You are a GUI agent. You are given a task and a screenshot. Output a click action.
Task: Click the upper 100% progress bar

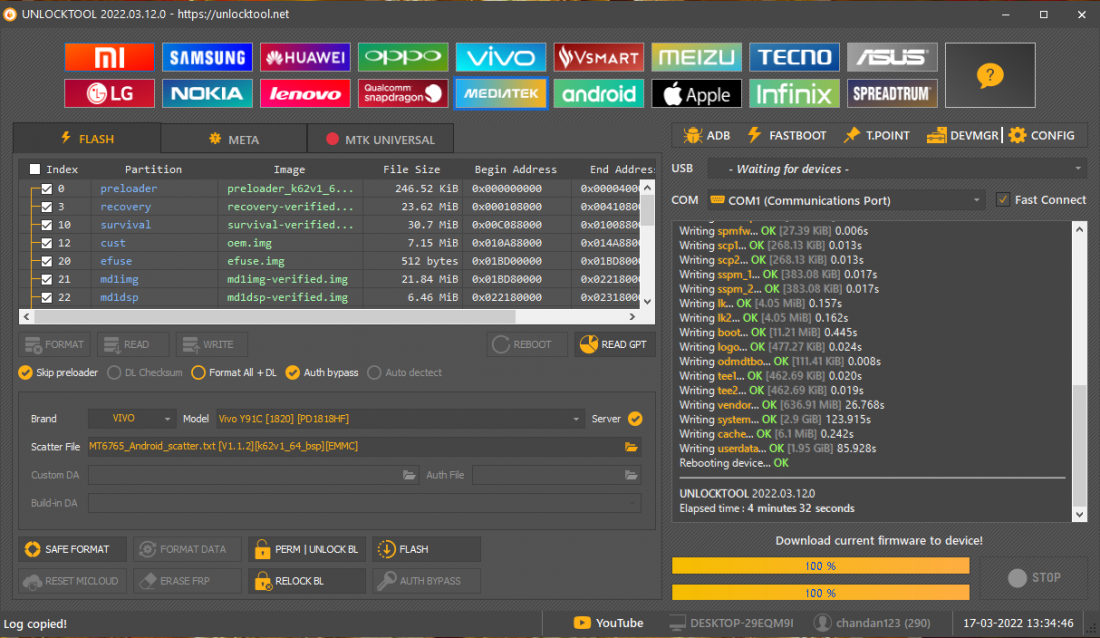(x=820, y=566)
